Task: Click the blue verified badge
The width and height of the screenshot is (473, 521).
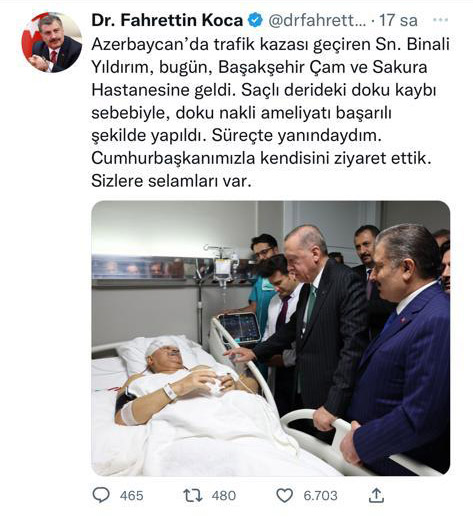Action: [x=255, y=20]
